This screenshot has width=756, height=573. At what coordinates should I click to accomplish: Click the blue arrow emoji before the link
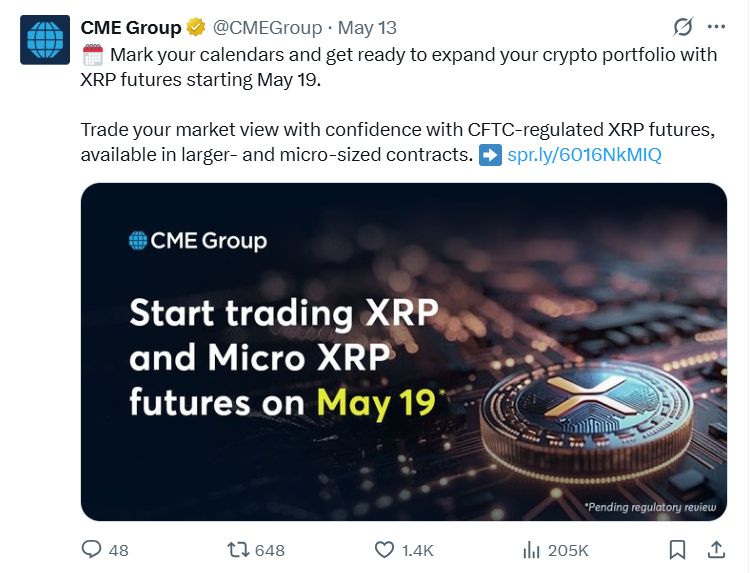click(x=490, y=155)
